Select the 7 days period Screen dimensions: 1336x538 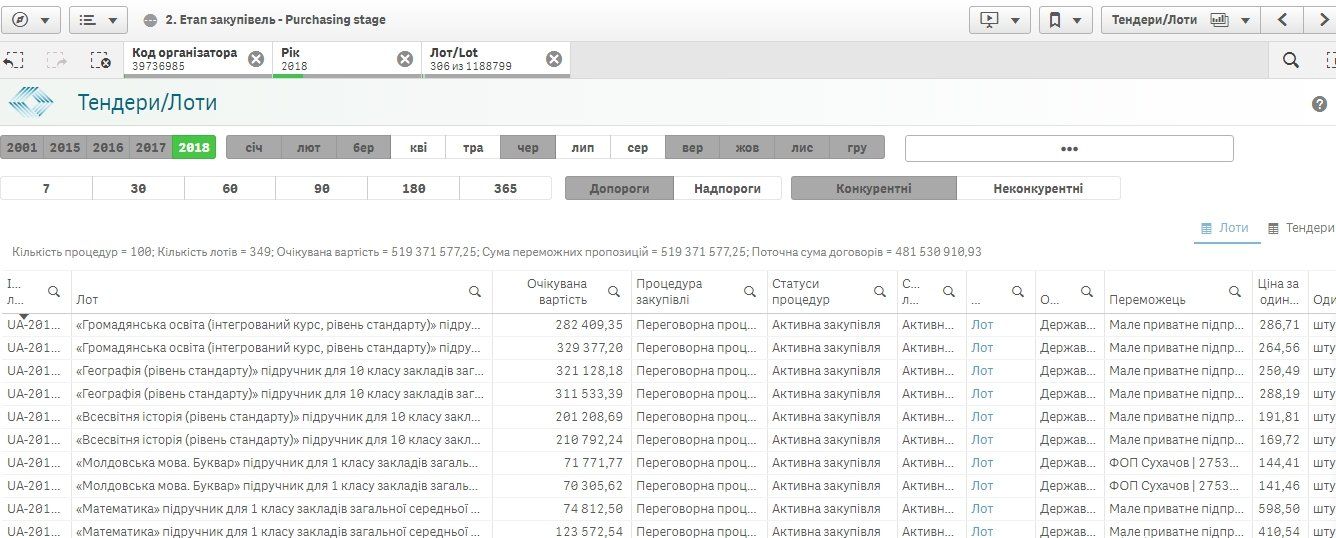tap(46, 188)
